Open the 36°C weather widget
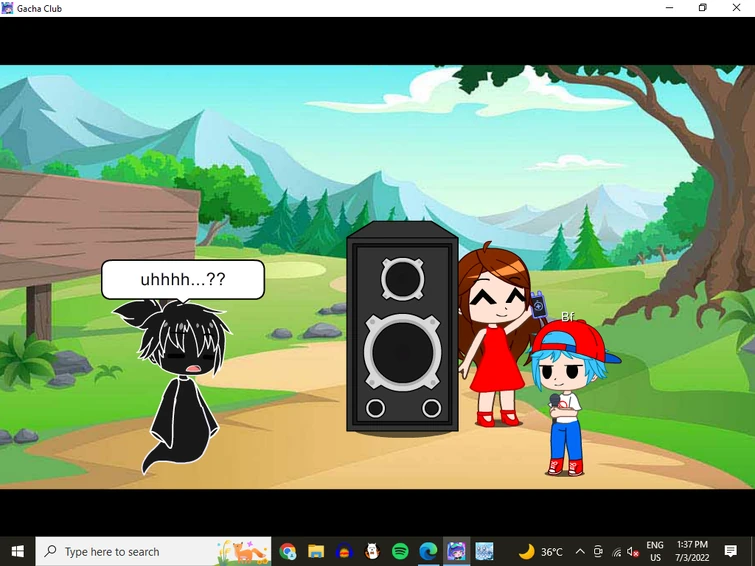Screen dimensions: 755x566 (541, 551)
